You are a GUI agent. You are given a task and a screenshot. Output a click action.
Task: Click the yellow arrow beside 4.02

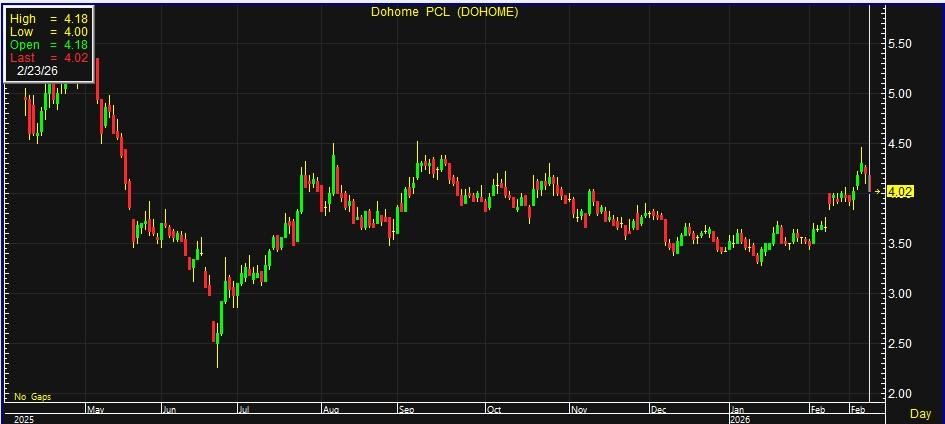point(878,191)
